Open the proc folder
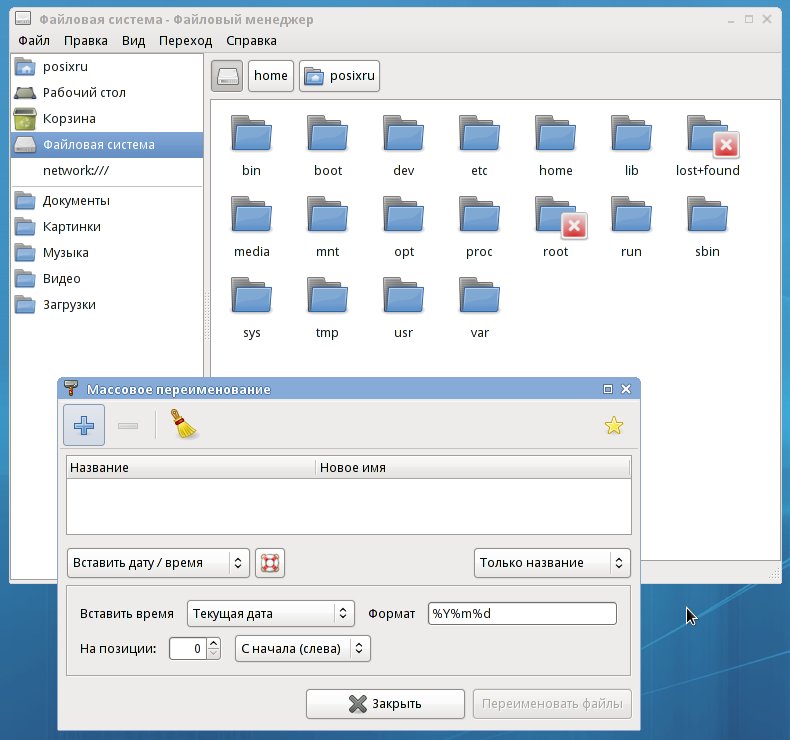Viewport: 790px width, 740px height. (479, 226)
